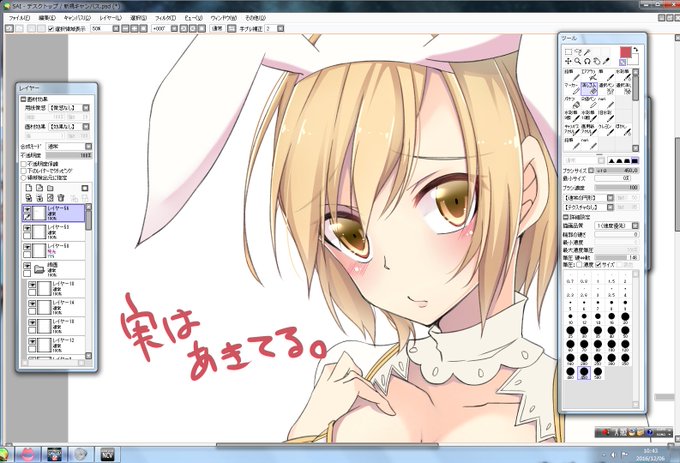The height and width of the screenshot is (463, 680).
Task: Collapse the 画材効果 section header
Action: 23,99
